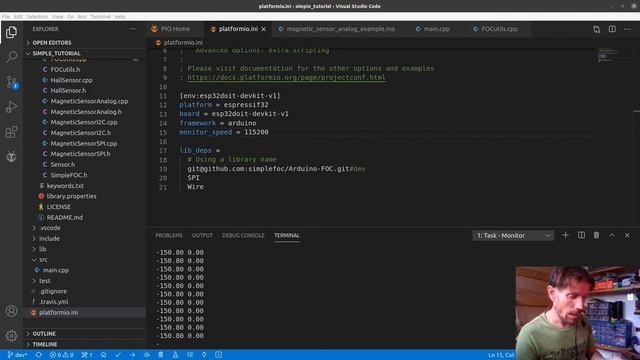This screenshot has width=640, height=360.
Task: Open the Task - Monitor terminal dropdown
Action: [513, 236]
